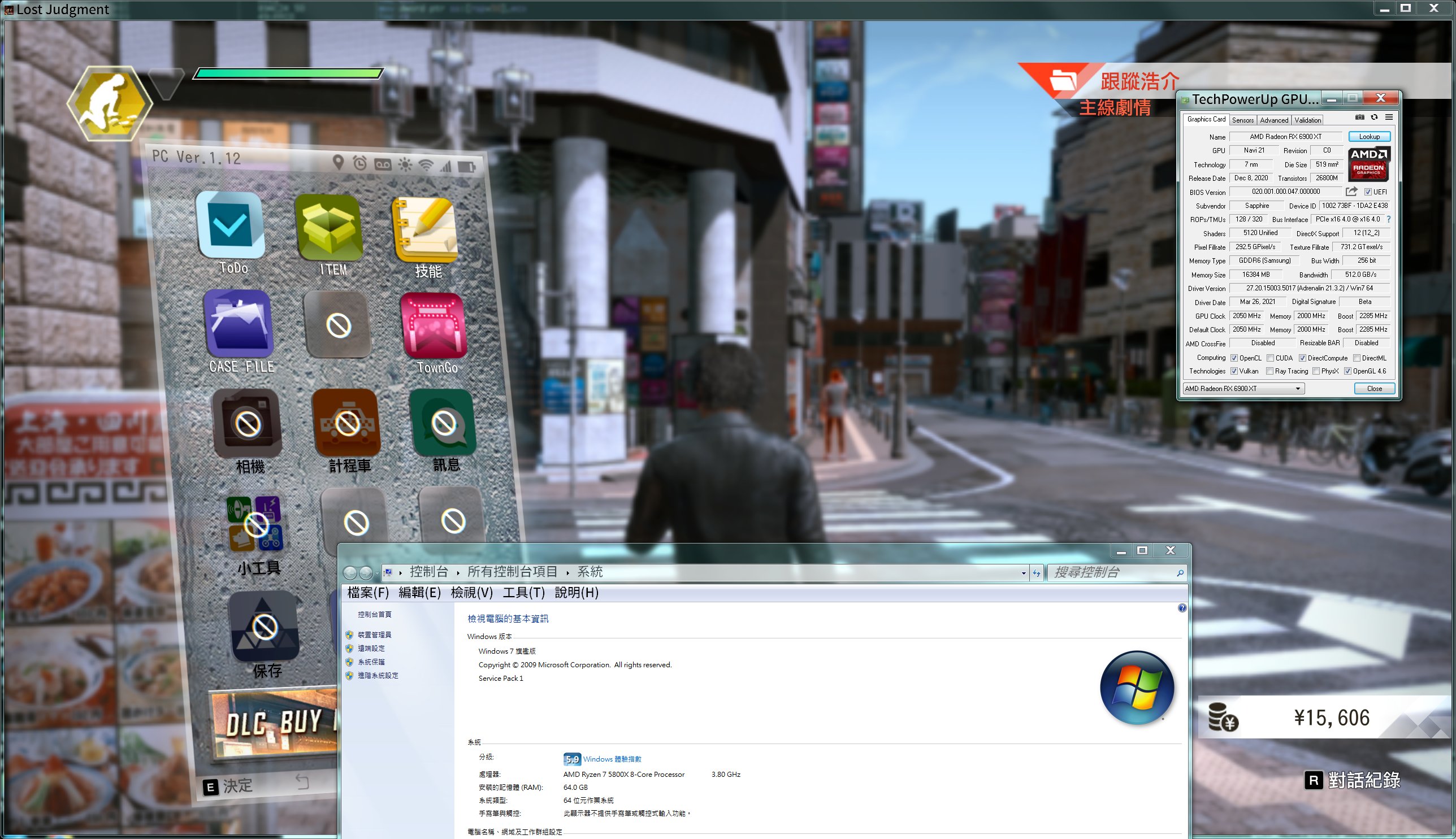Open navigation history dropdown beside forward button
The width and height of the screenshot is (1456, 839).
point(377,573)
